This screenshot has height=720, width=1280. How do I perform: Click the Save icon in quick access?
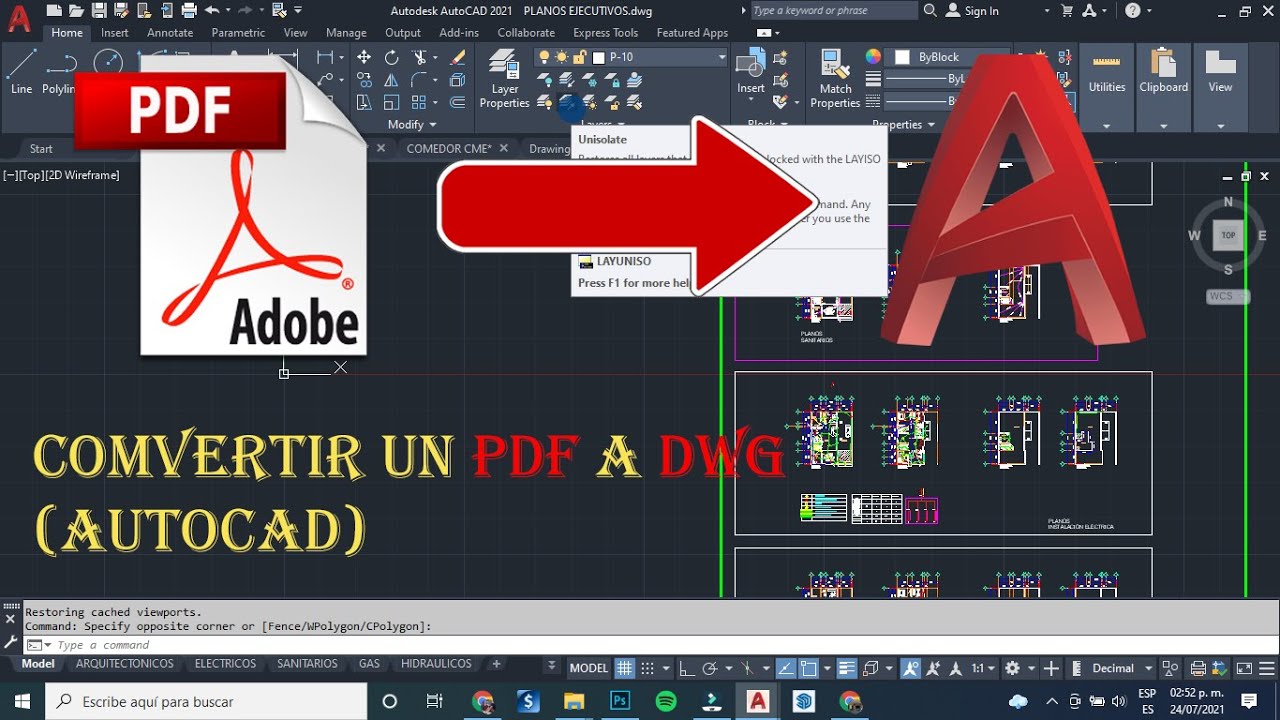point(98,10)
